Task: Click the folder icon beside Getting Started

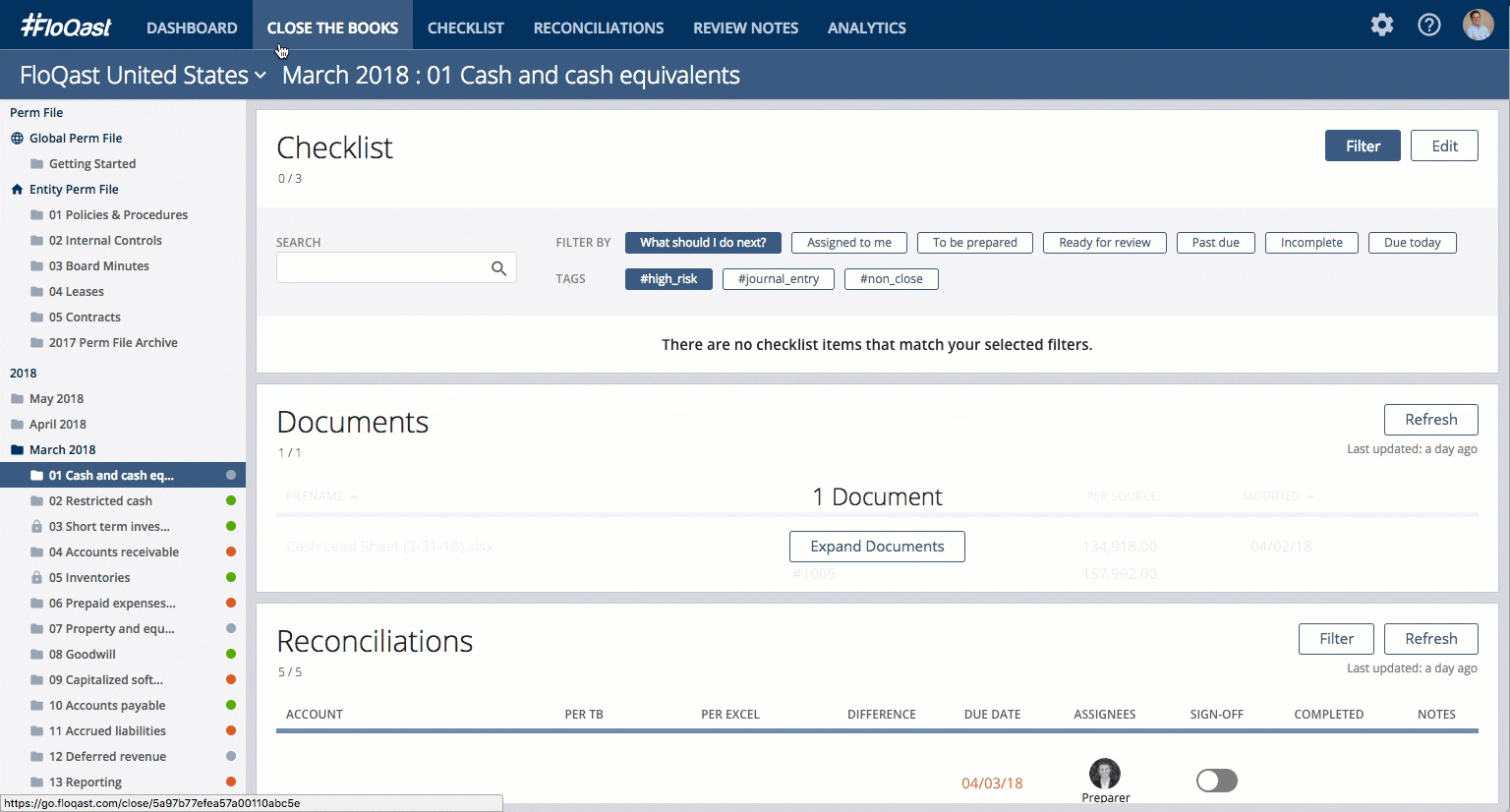Action: click(36, 164)
